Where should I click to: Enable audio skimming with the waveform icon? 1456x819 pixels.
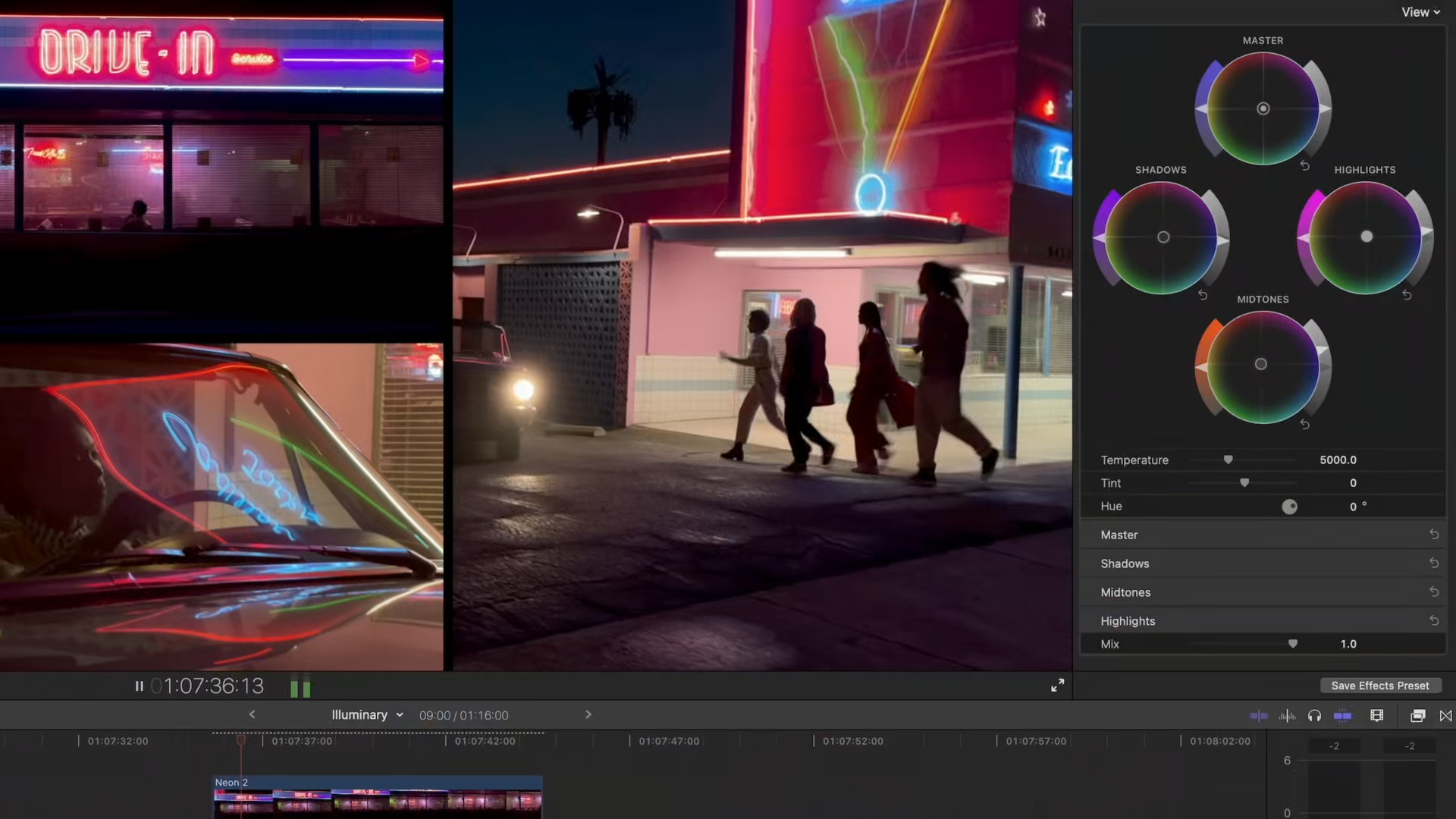click(x=1286, y=715)
